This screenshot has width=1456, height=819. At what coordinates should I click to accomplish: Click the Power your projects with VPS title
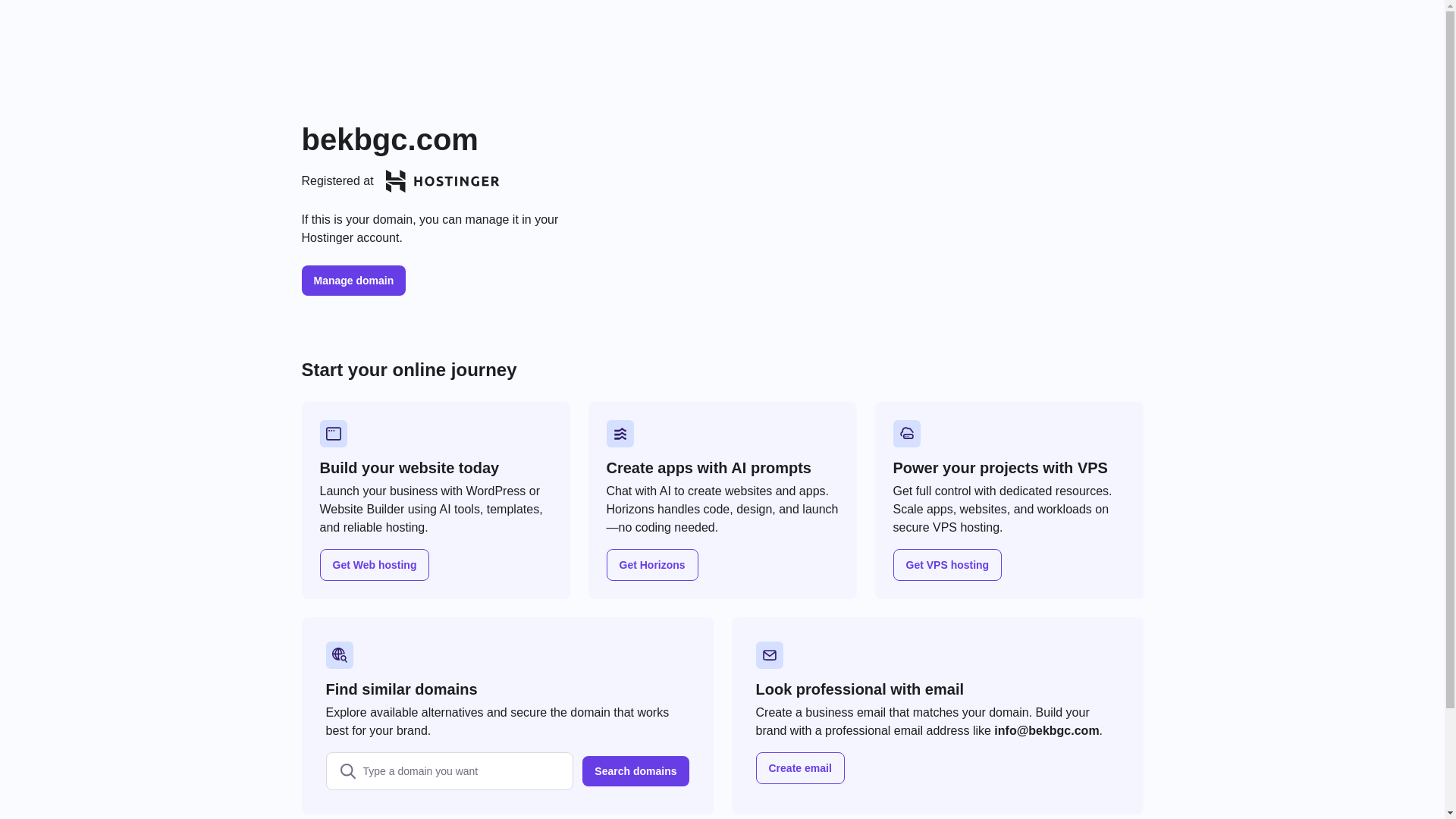[x=999, y=468]
